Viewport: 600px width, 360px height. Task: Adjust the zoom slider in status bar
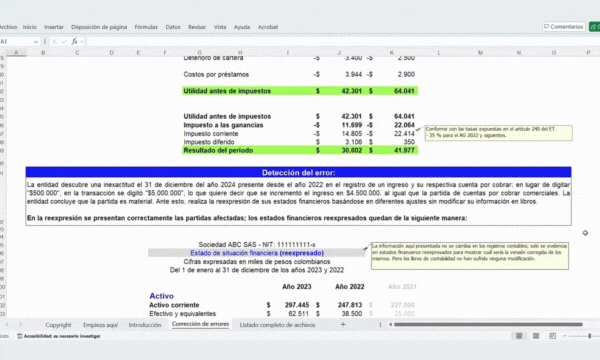590,336
